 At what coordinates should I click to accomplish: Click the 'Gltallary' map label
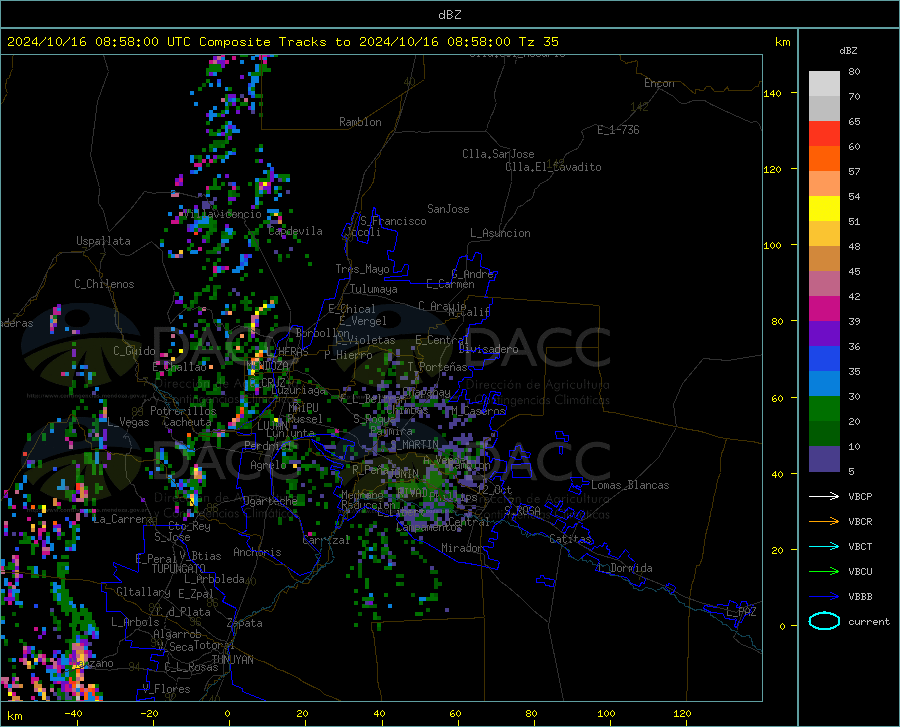(x=143, y=592)
